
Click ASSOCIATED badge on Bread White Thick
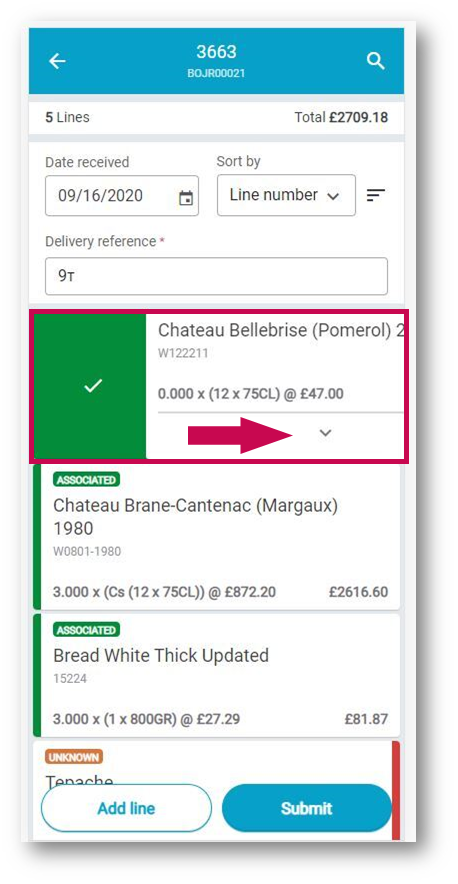86,630
